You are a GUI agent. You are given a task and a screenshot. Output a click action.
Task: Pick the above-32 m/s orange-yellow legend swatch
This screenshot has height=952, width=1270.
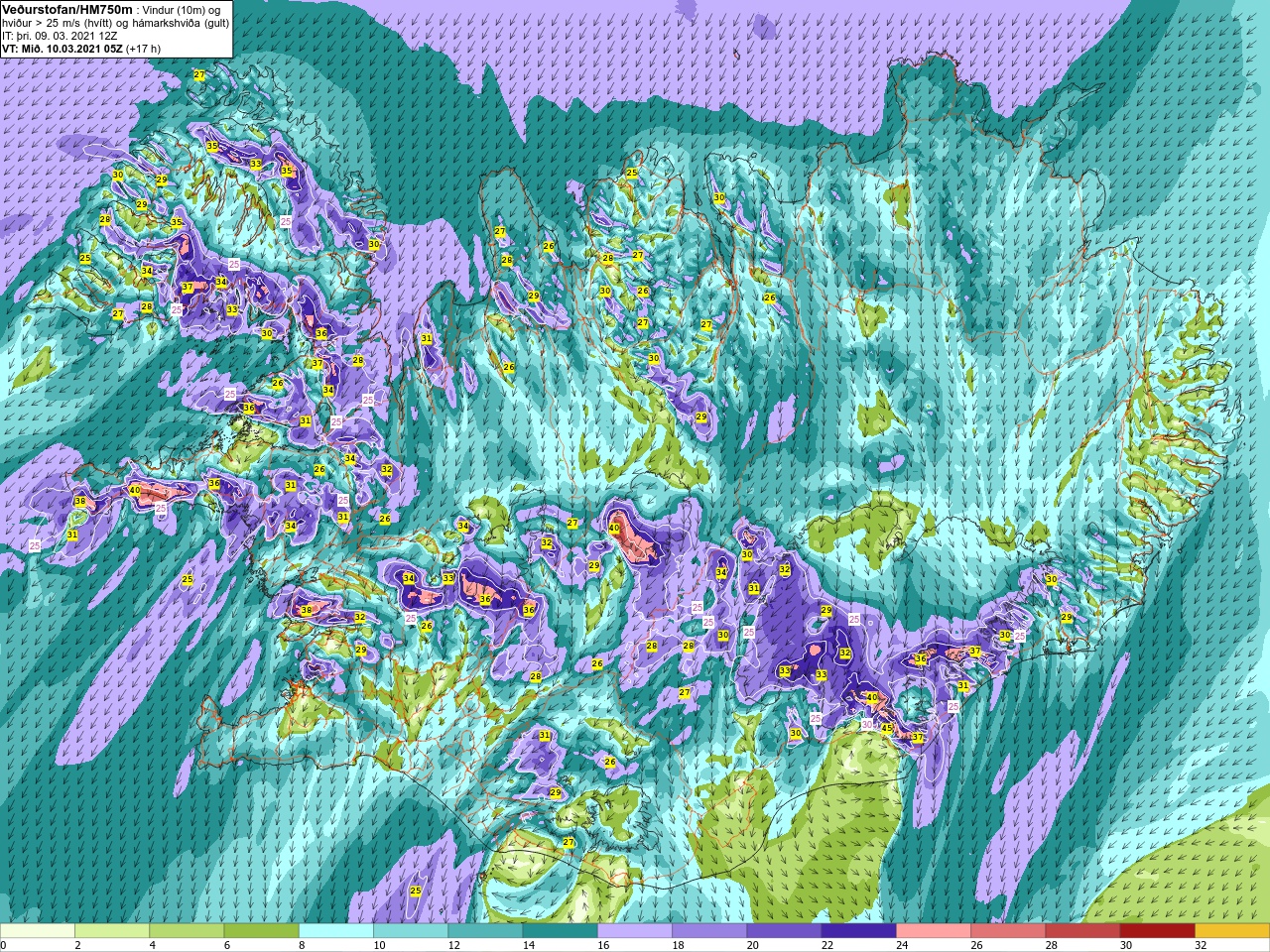1232,930
